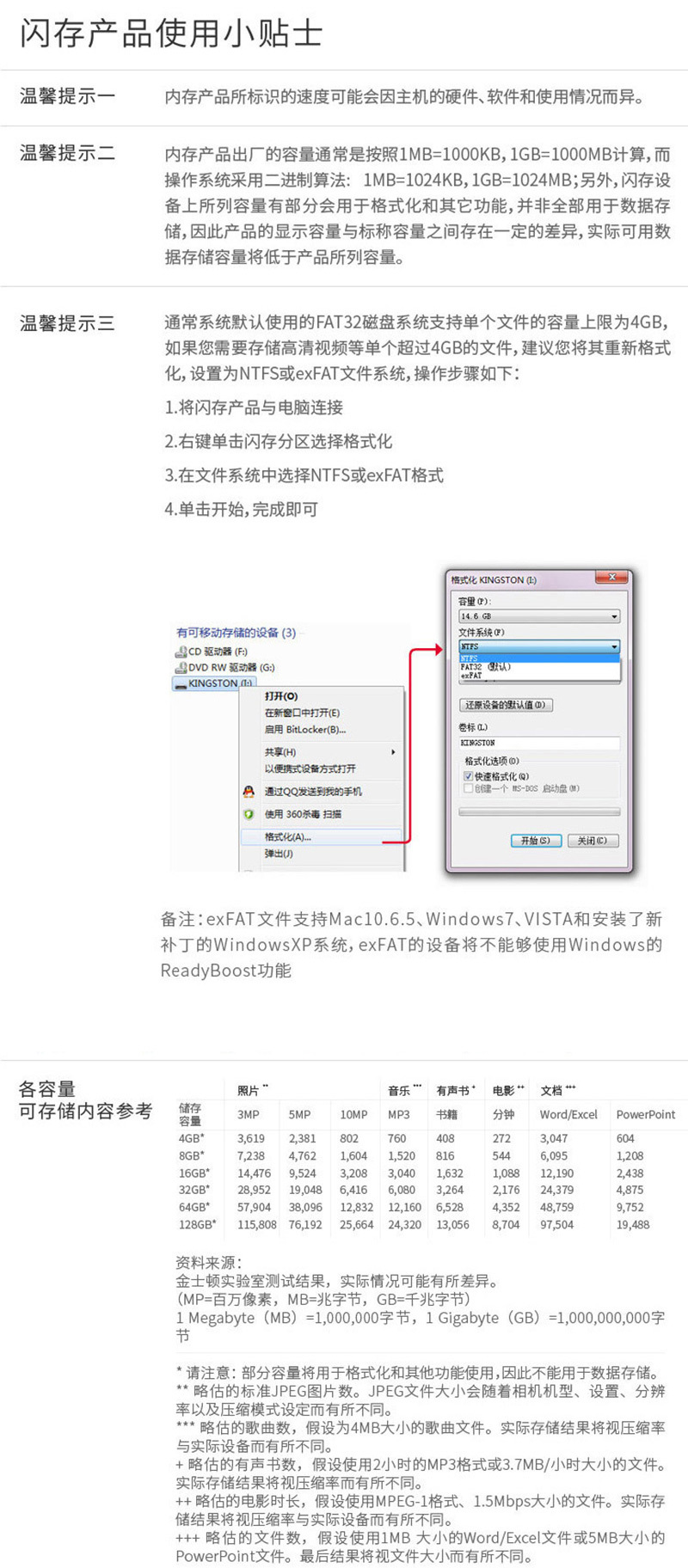Click the 360 antivirus shield icon
The image size is (688, 1568).
pos(249,814)
